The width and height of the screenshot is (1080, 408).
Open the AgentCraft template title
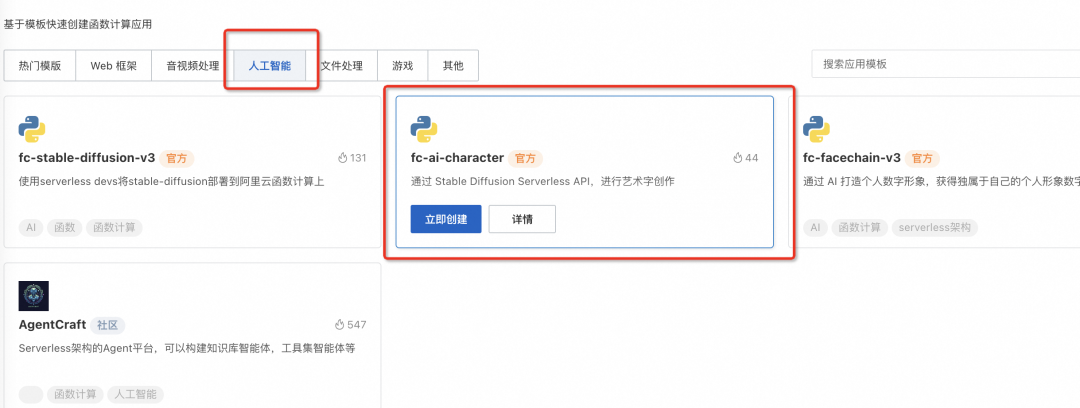52,325
